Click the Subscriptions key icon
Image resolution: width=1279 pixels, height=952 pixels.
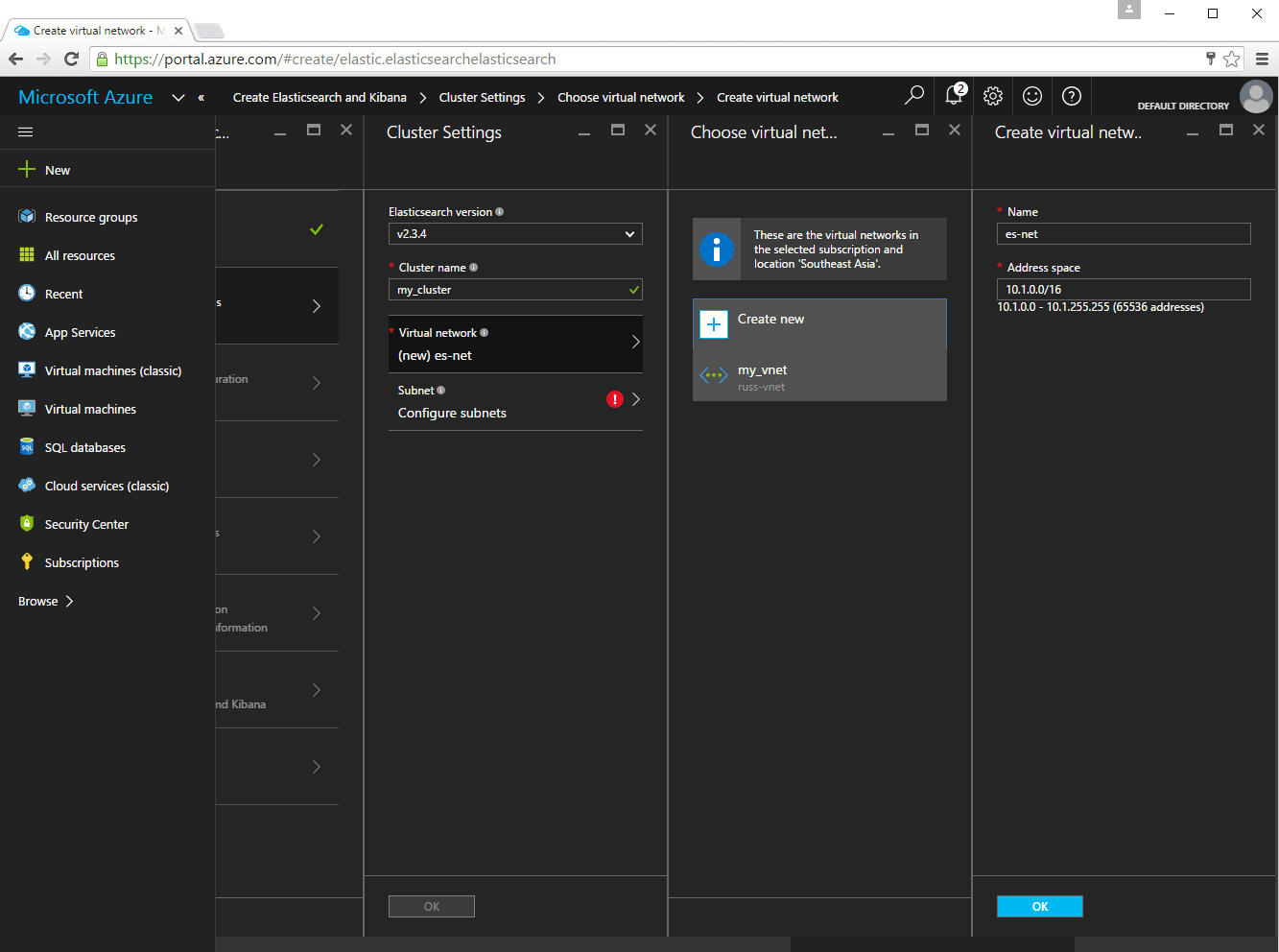[x=27, y=562]
